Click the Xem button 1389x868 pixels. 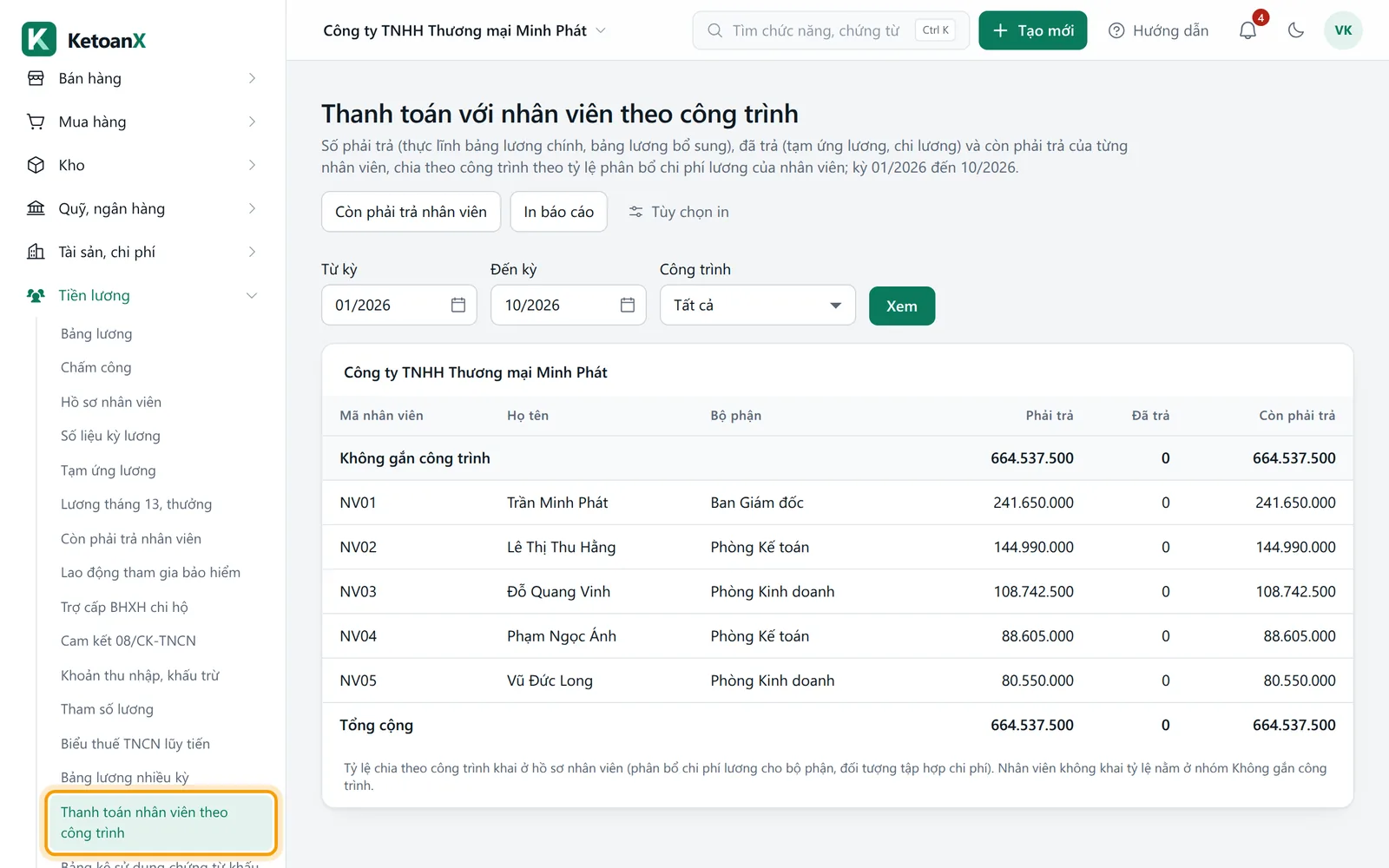click(x=902, y=306)
